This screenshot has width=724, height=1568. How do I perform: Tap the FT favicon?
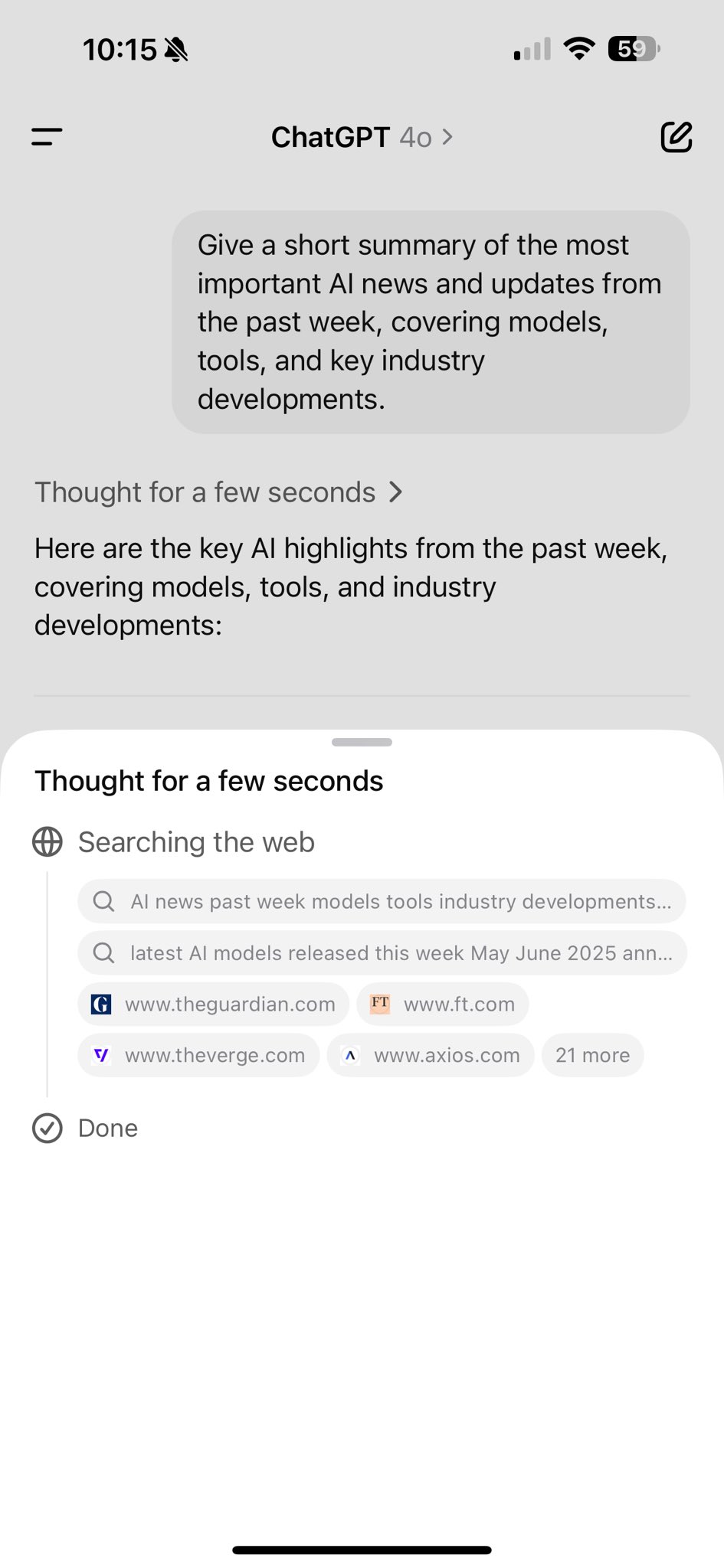click(380, 1004)
